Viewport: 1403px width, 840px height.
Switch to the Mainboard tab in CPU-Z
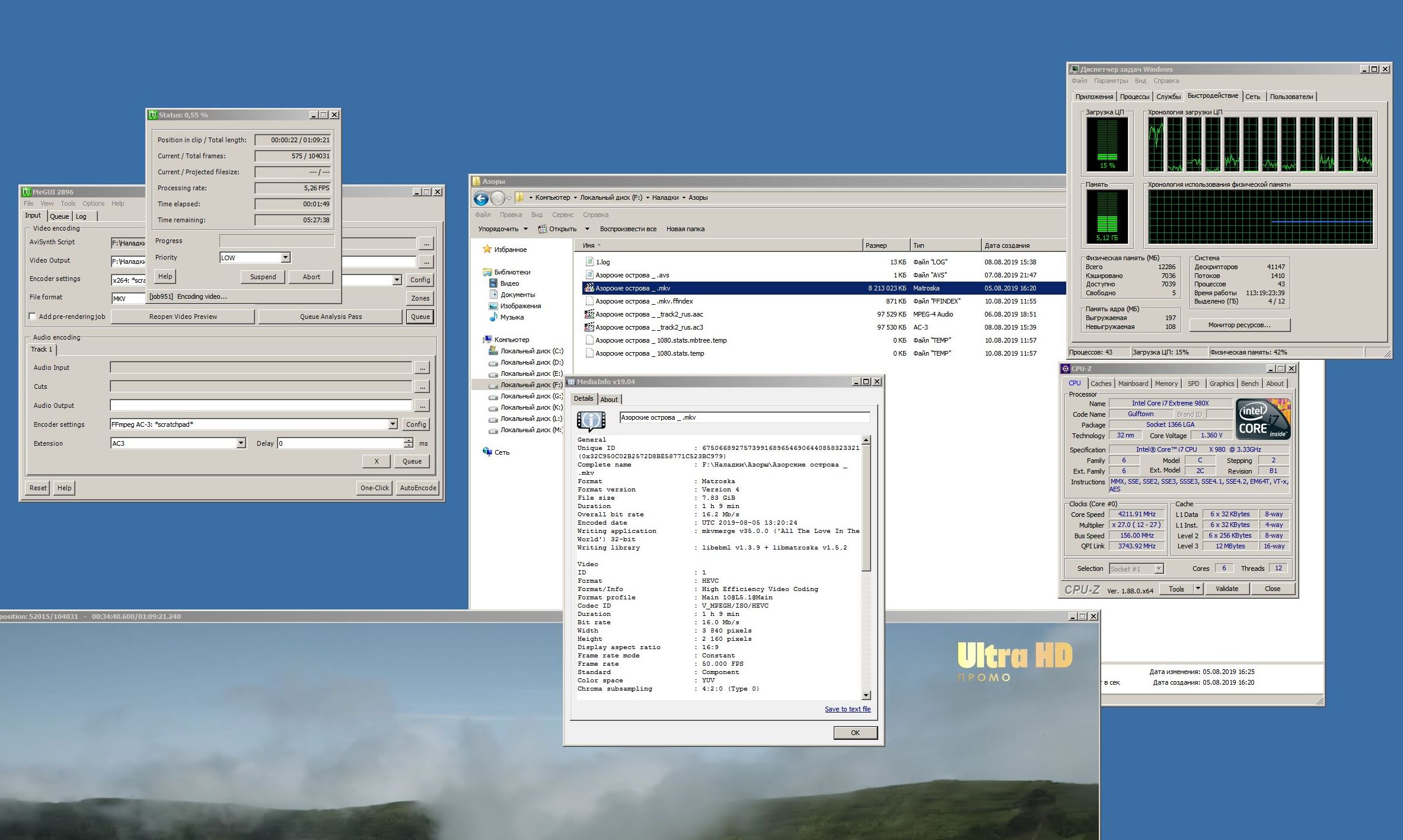click(x=1133, y=384)
